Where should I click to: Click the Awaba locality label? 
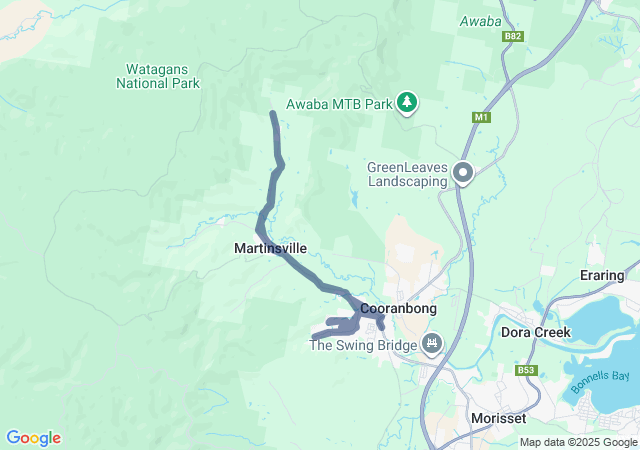[x=480, y=21]
